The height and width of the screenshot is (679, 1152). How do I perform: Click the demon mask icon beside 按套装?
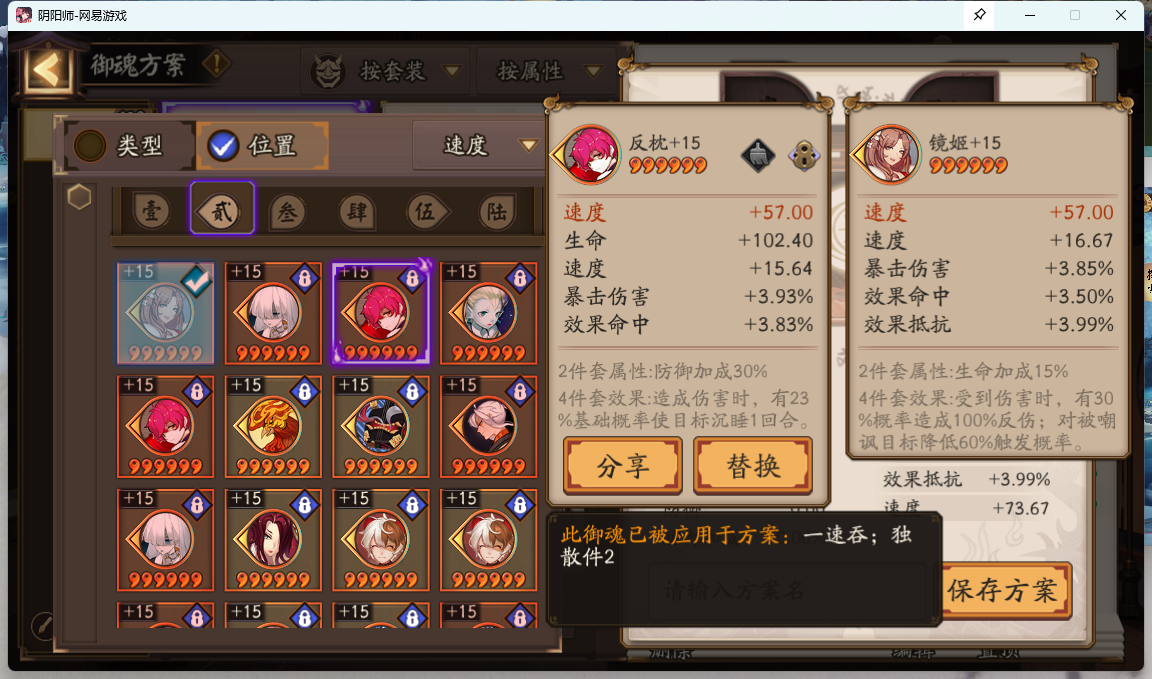tap(328, 72)
